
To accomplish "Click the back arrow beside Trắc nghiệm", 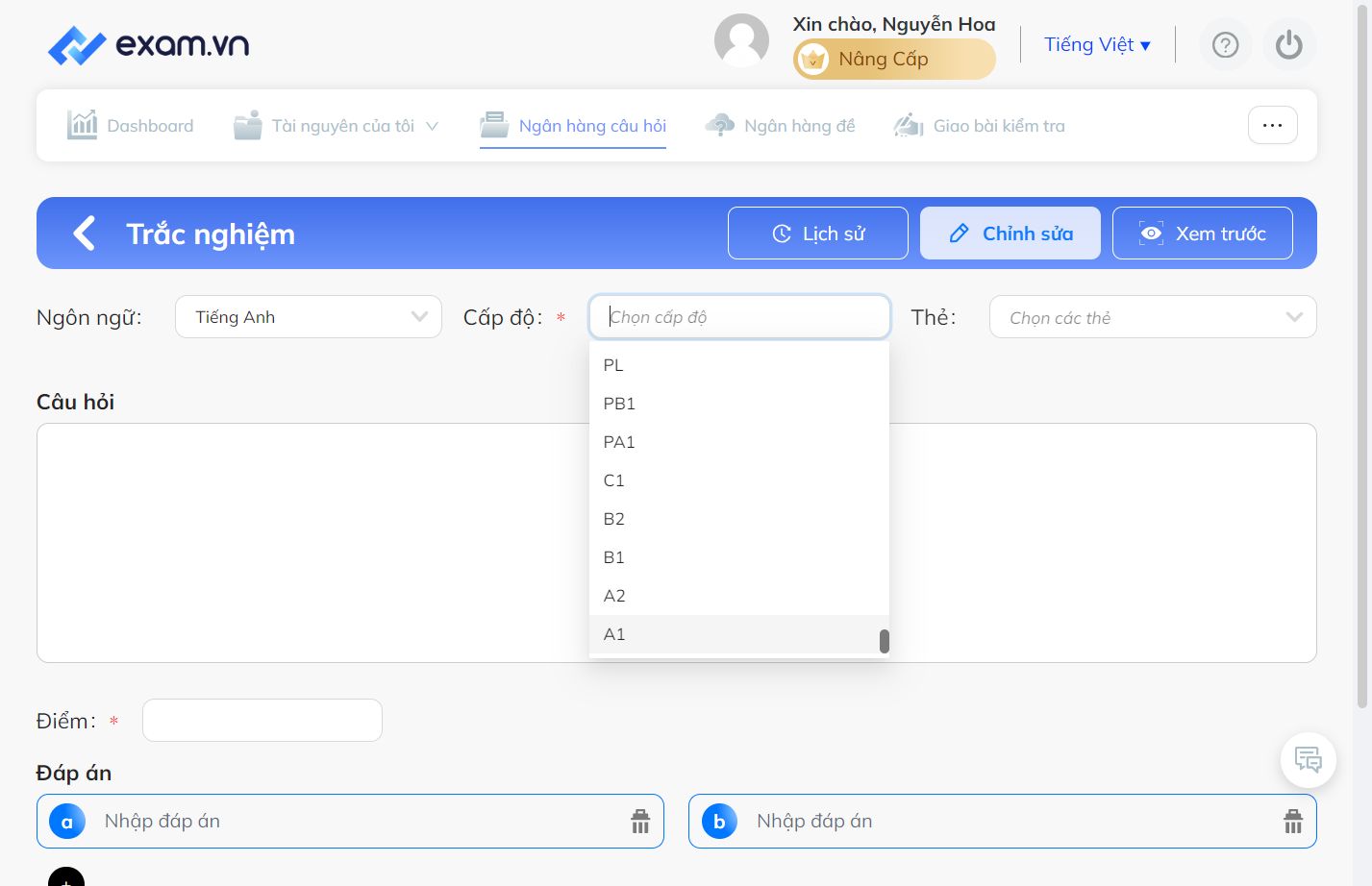I will click(x=85, y=233).
